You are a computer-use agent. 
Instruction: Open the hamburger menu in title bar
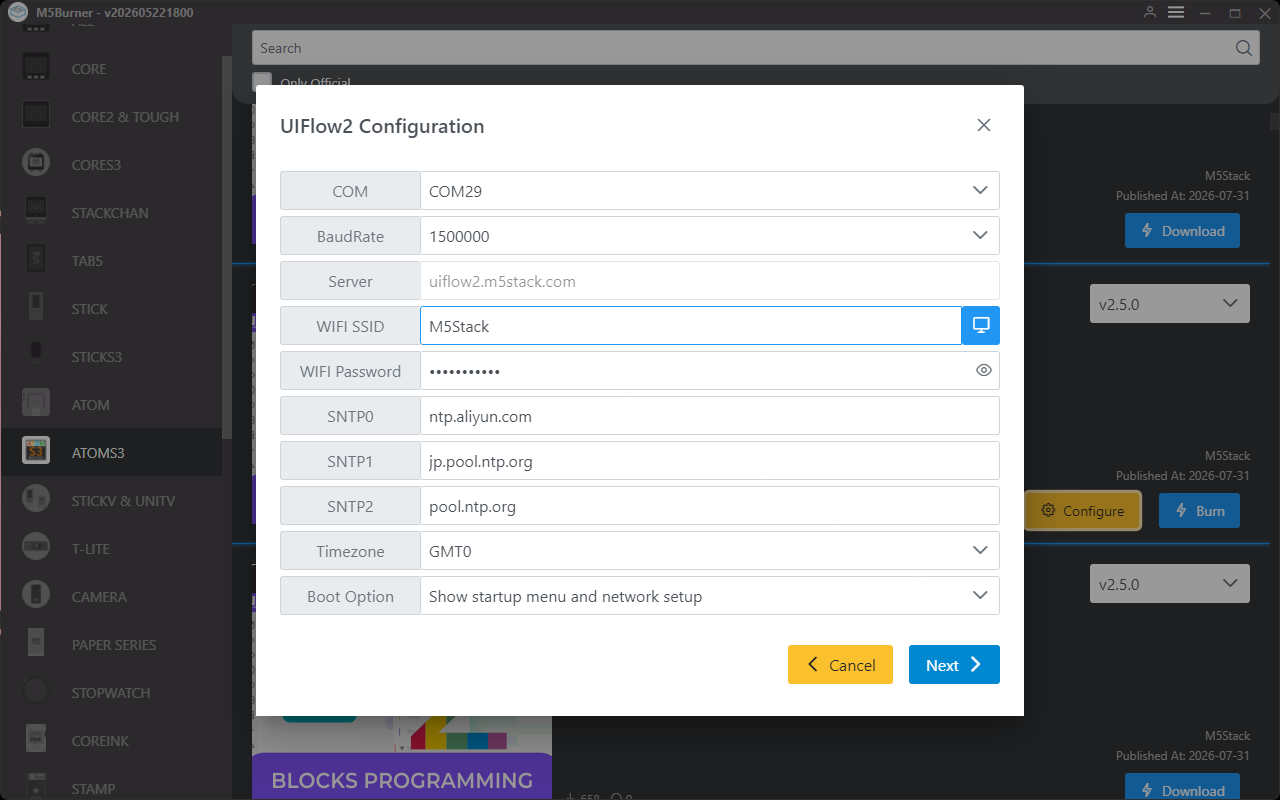point(1176,12)
